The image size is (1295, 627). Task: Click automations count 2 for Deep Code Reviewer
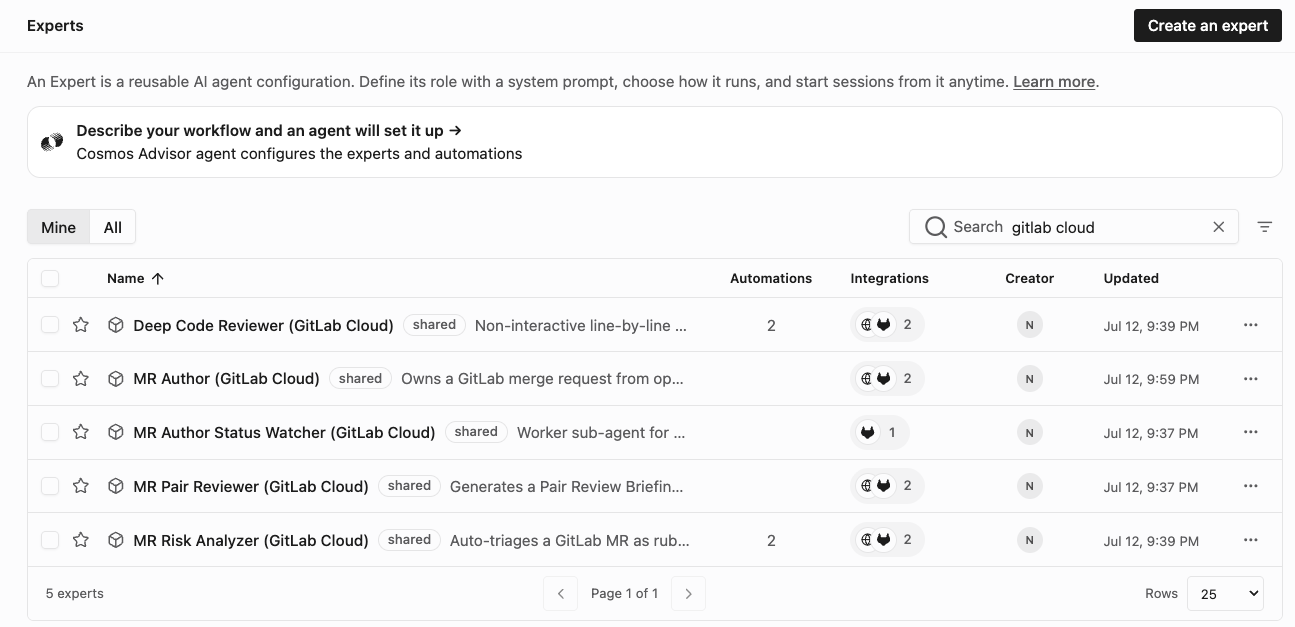(771, 325)
